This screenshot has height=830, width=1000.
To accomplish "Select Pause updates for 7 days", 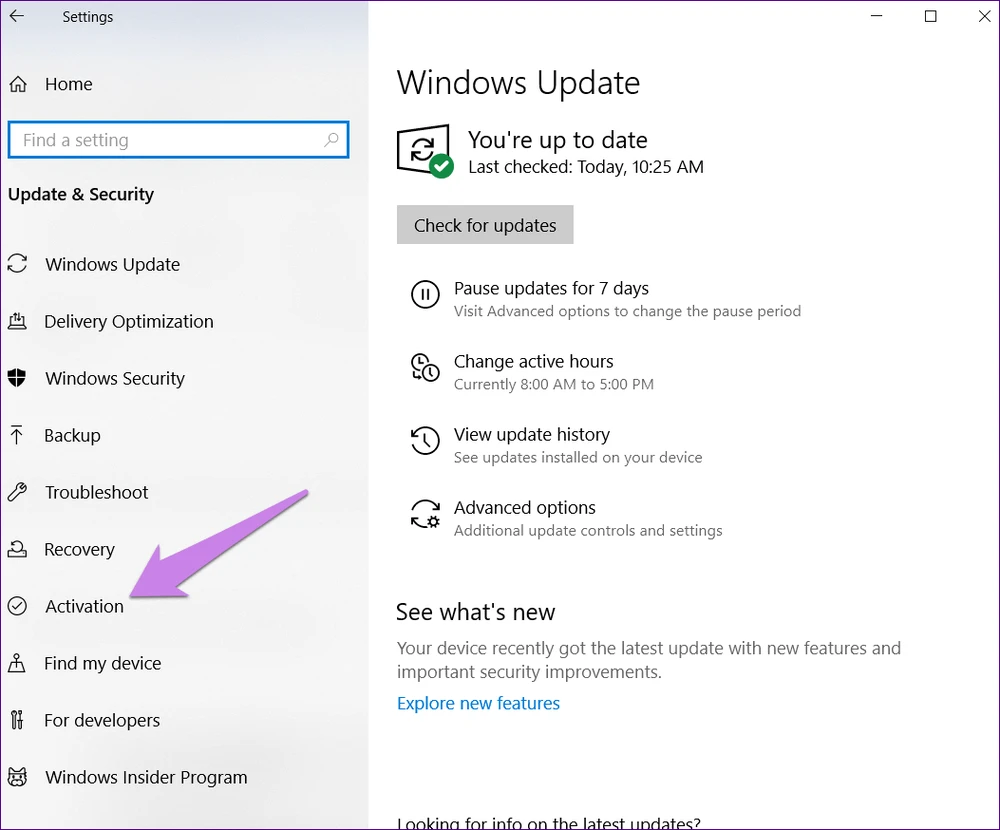I will click(x=551, y=289).
